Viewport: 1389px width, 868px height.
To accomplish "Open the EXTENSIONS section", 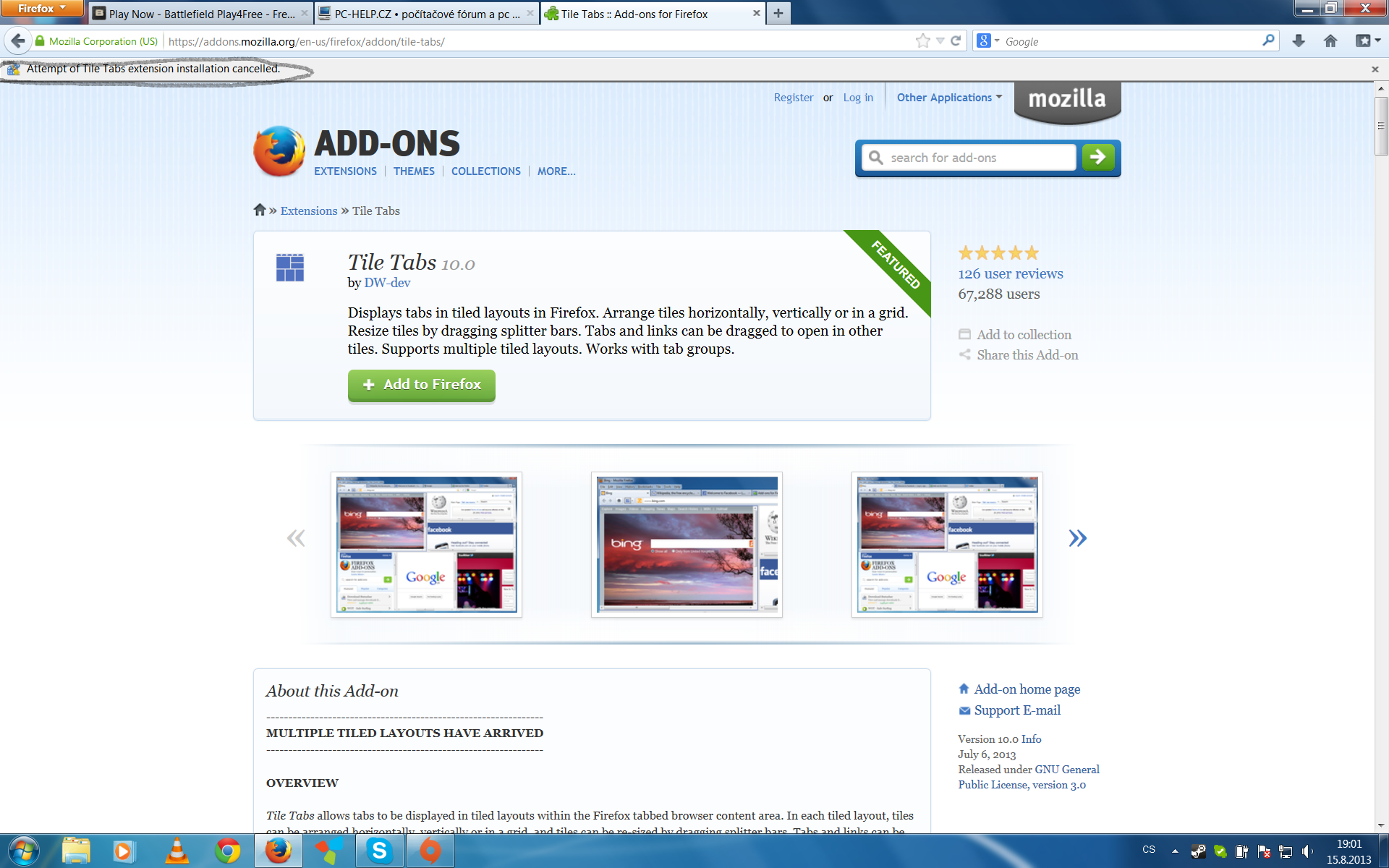I will 345,171.
